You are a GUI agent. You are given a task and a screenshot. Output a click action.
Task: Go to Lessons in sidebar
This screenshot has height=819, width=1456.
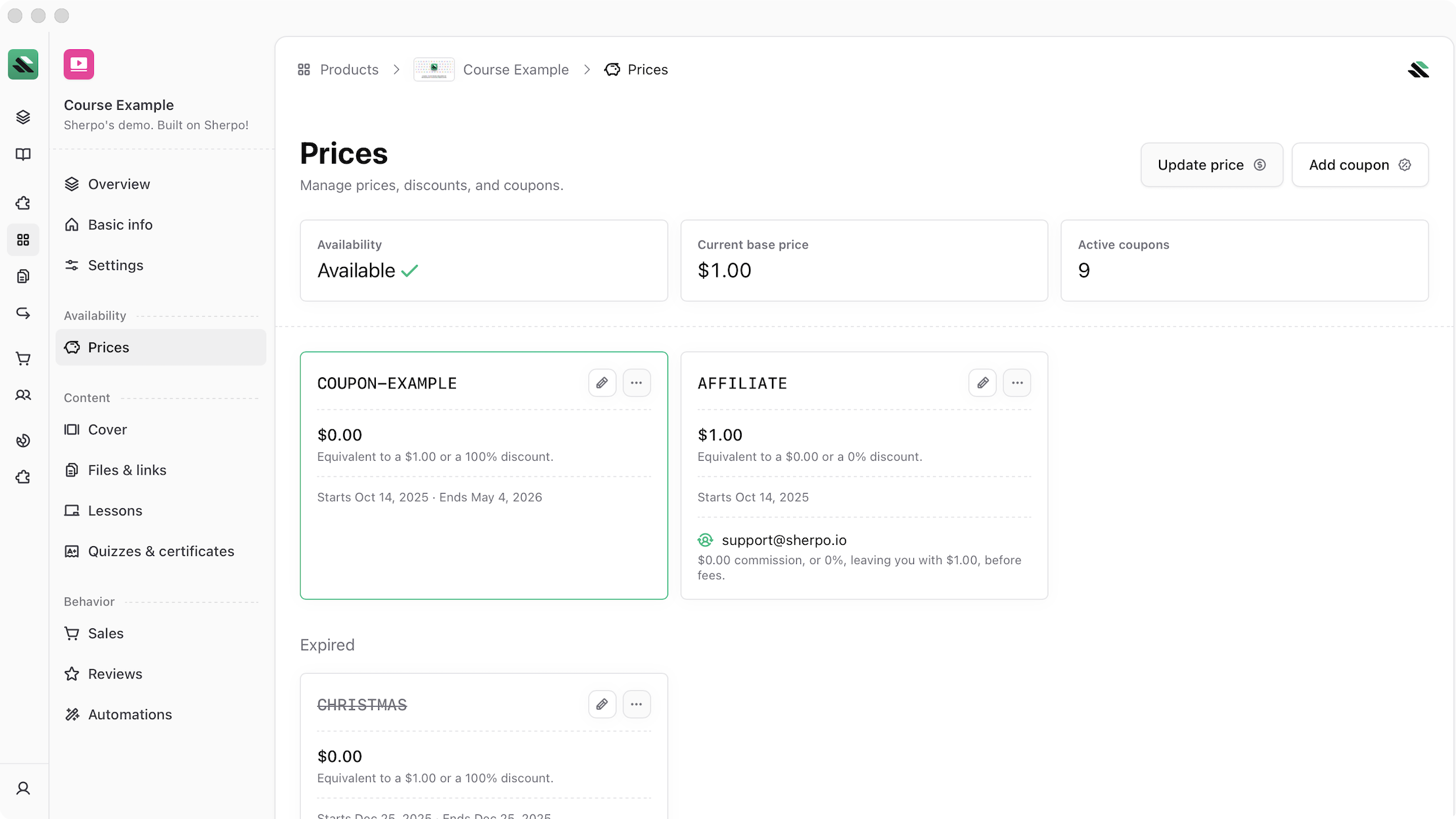[x=115, y=511]
